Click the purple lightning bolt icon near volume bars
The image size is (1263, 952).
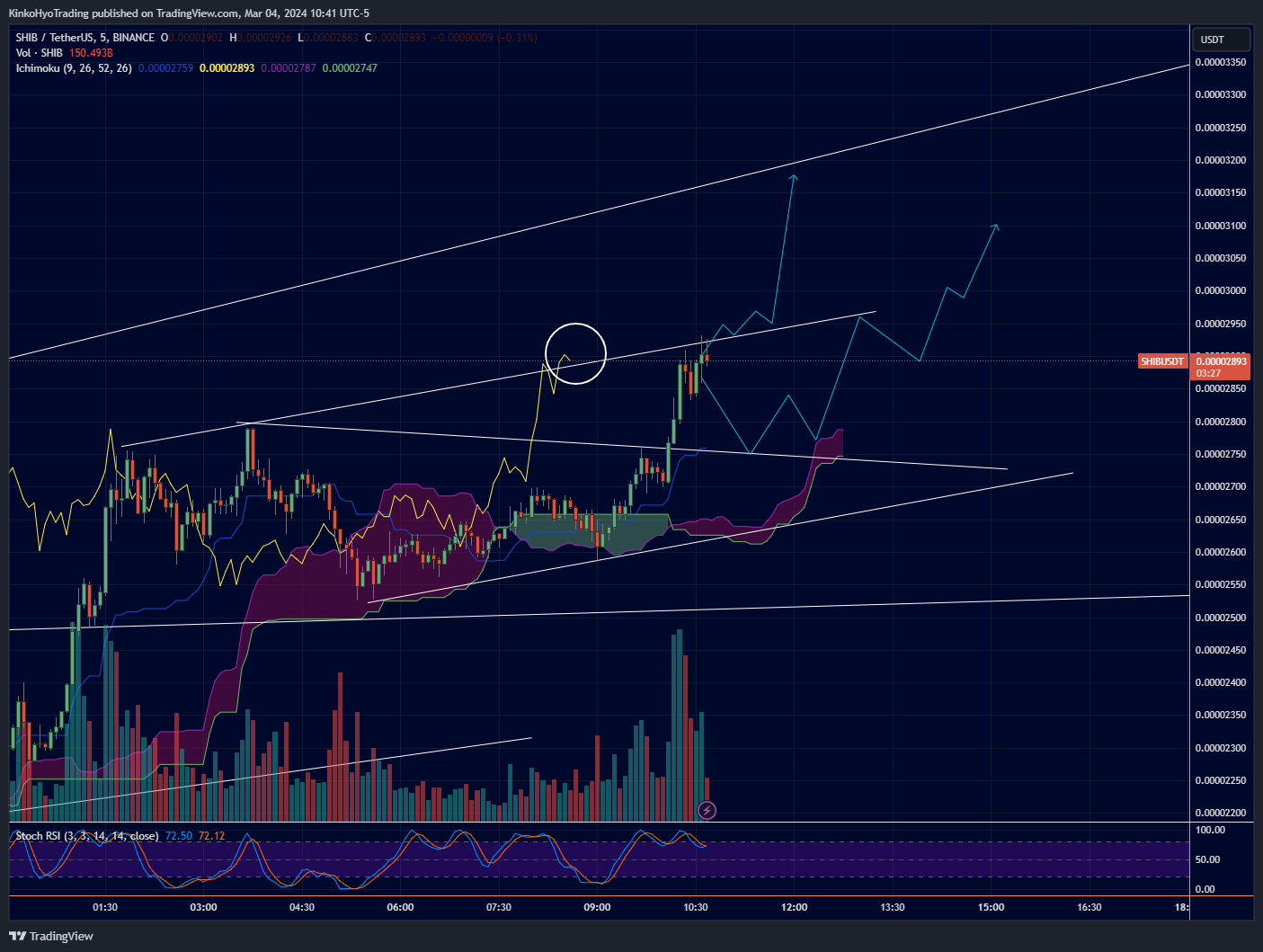[707, 811]
